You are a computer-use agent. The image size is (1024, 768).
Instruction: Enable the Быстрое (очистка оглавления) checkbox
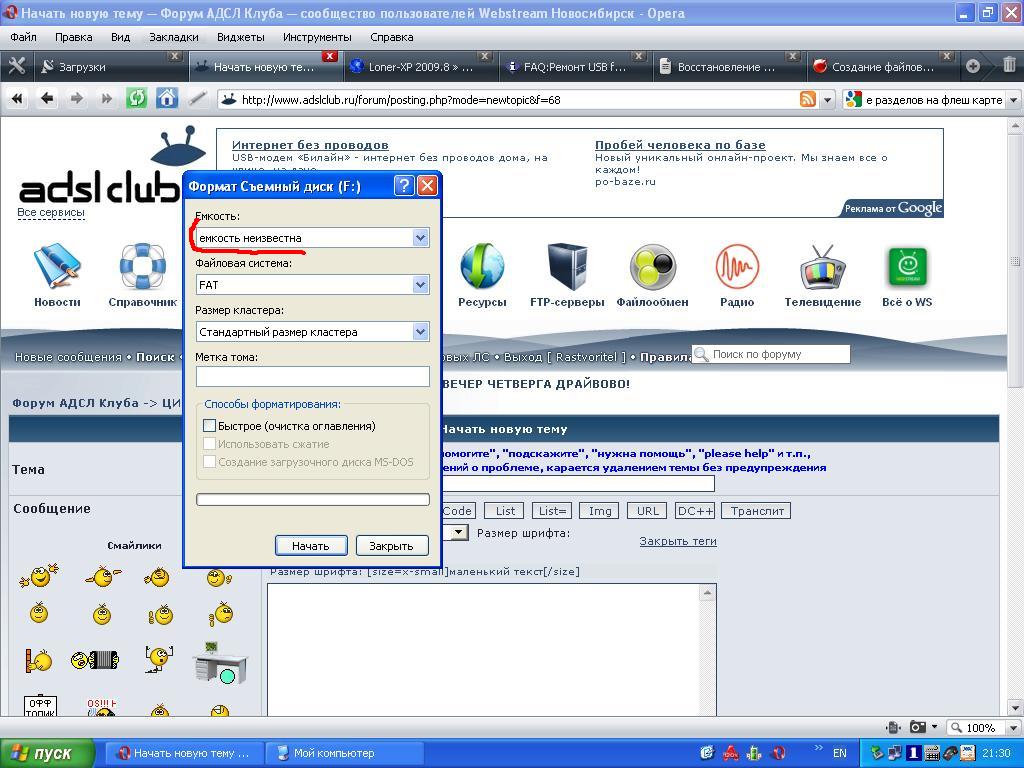(210, 426)
